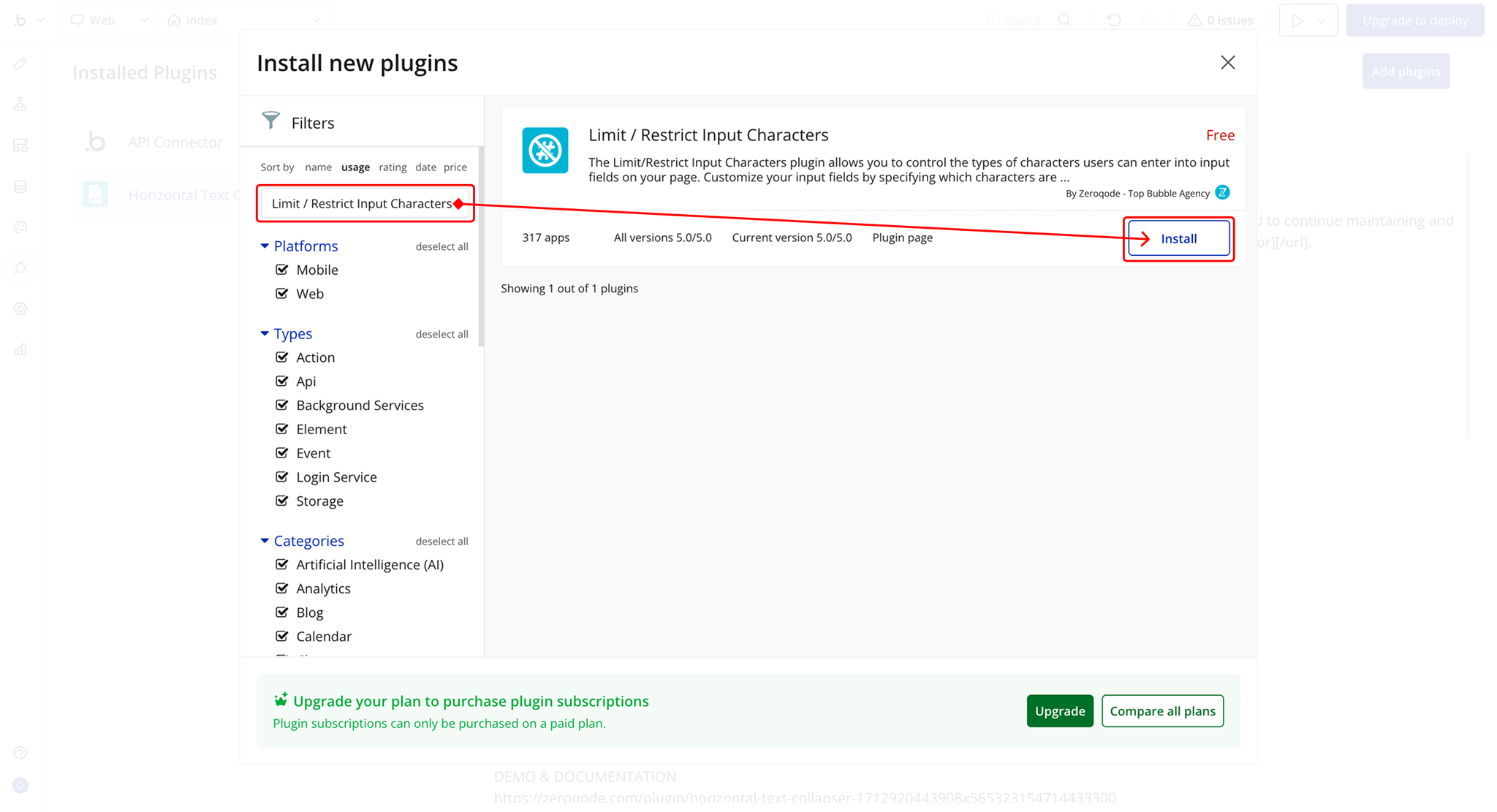Uncheck the Analytics category checkbox

[x=282, y=588]
